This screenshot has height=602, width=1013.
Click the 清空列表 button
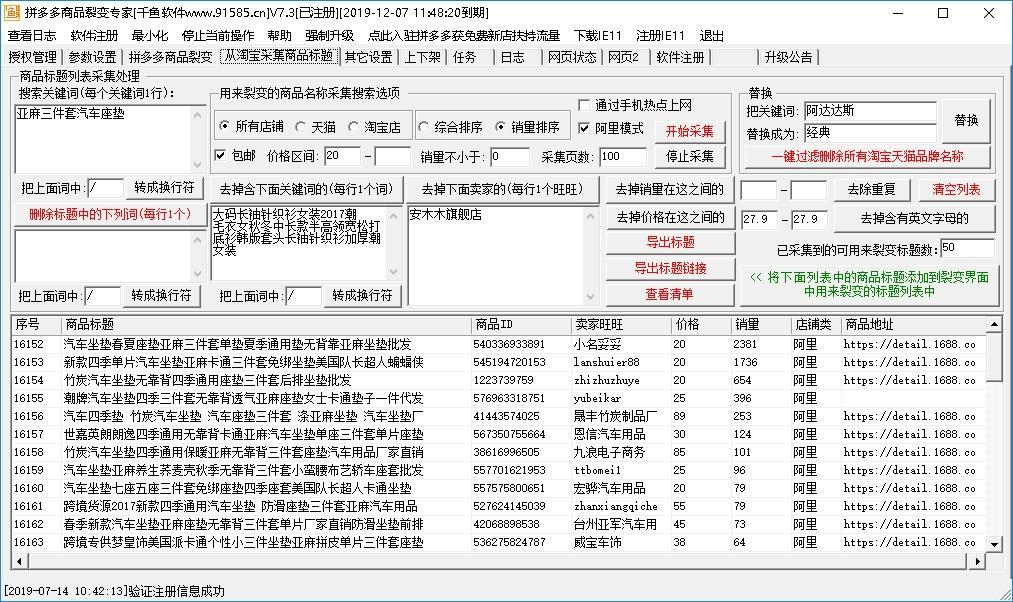click(956, 189)
